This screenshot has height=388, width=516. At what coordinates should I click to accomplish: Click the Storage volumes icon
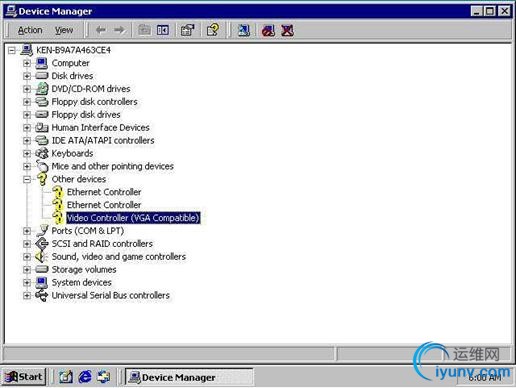click(42, 269)
